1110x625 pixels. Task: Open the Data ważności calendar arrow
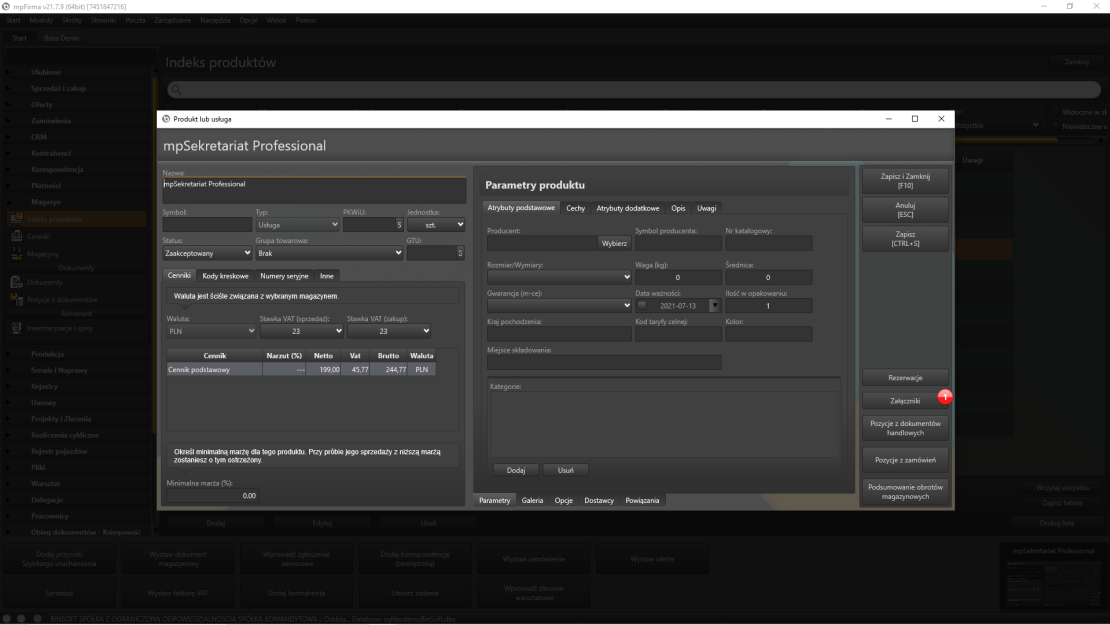(x=714, y=306)
